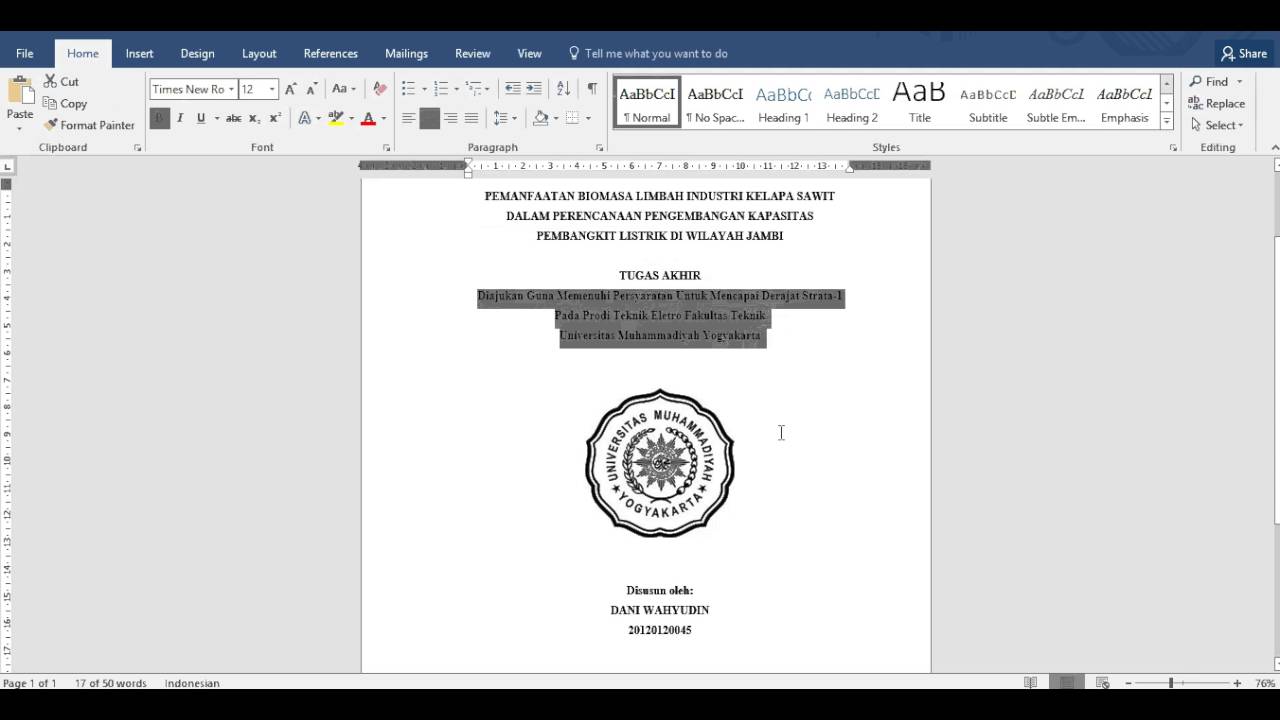Open the Font dialog launcher
This screenshot has height=720, width=1280.
pos(386,148)
